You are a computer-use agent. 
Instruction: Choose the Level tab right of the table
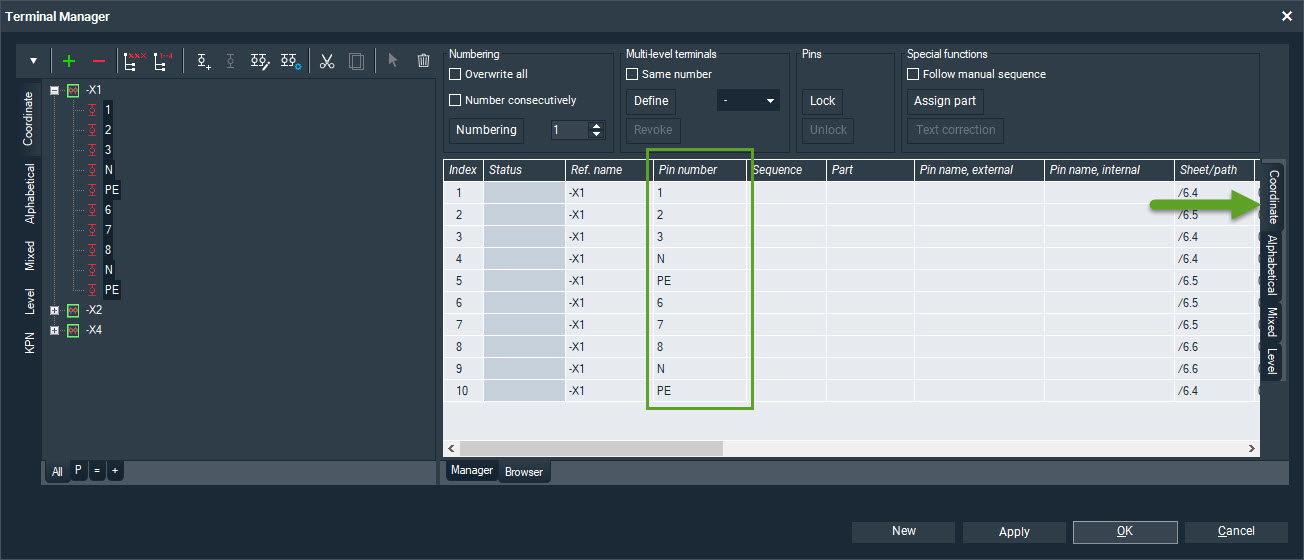click(x=1271, y=361)
